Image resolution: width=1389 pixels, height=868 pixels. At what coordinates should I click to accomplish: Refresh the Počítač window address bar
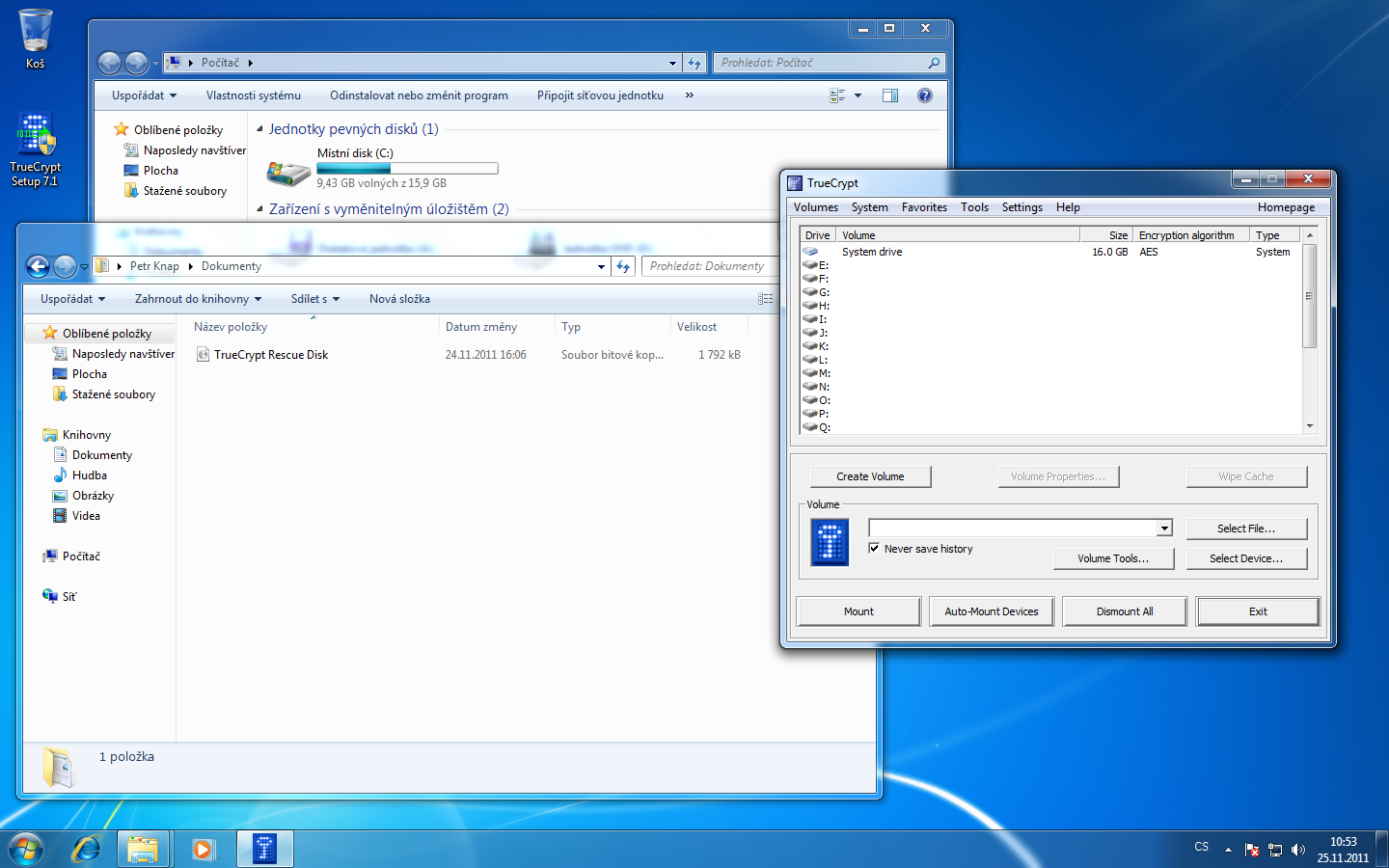(x=694, y=63)
